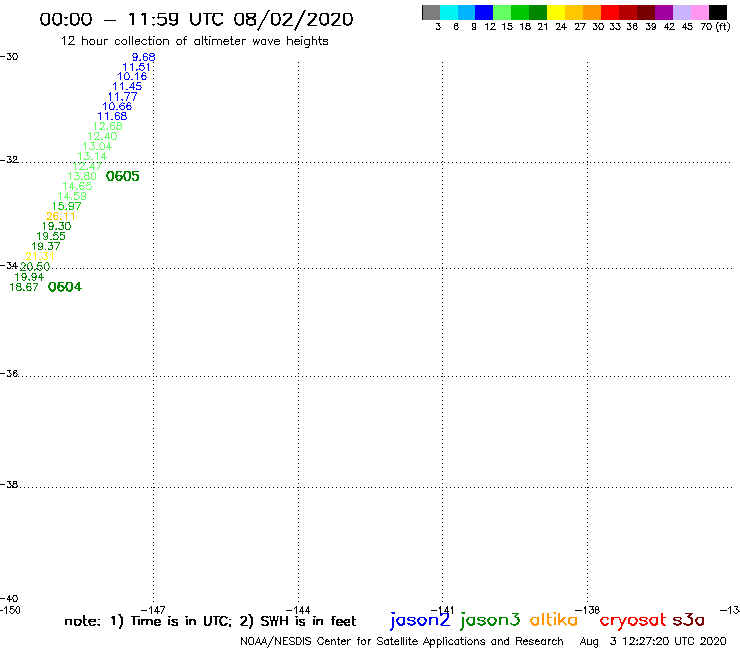740x650 pixels.
Task: Click the 14.59 wave height value
Action: (72, 196)
